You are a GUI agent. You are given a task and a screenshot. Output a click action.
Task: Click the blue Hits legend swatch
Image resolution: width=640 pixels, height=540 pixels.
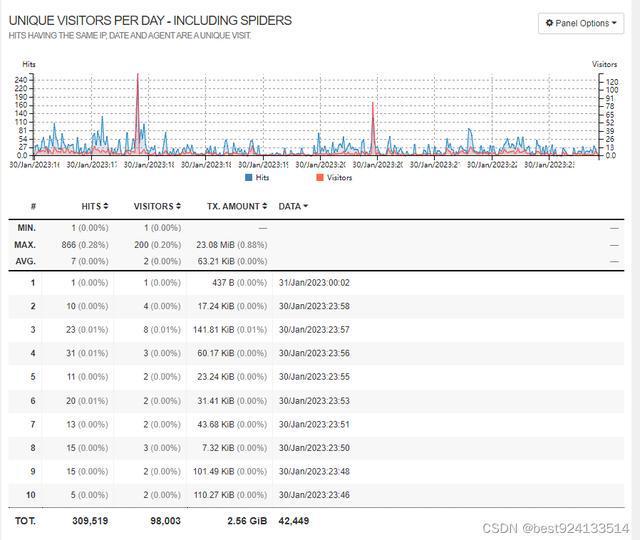(x=250, y=177)
